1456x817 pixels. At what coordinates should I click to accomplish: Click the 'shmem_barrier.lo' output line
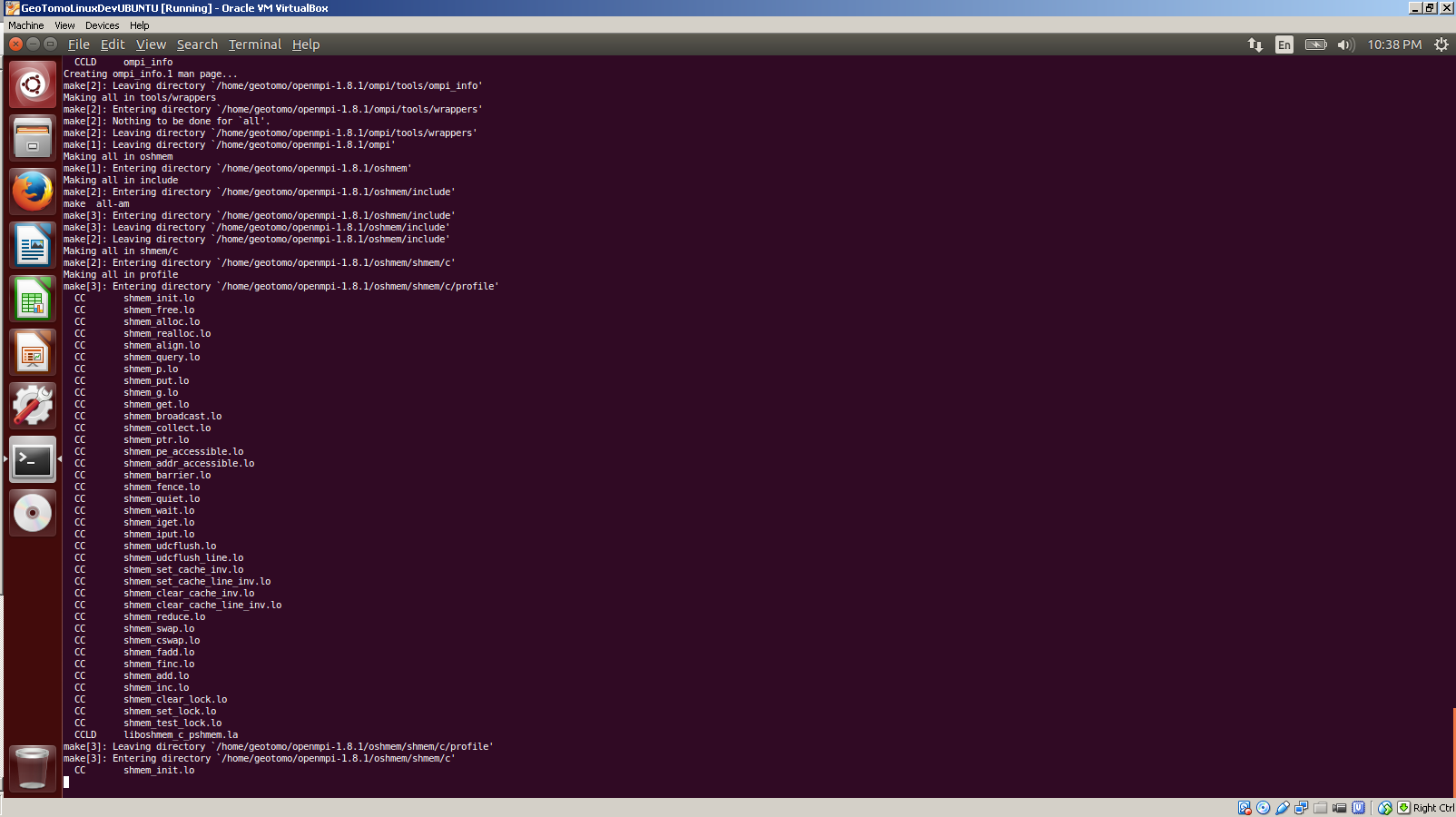(167, 475)
